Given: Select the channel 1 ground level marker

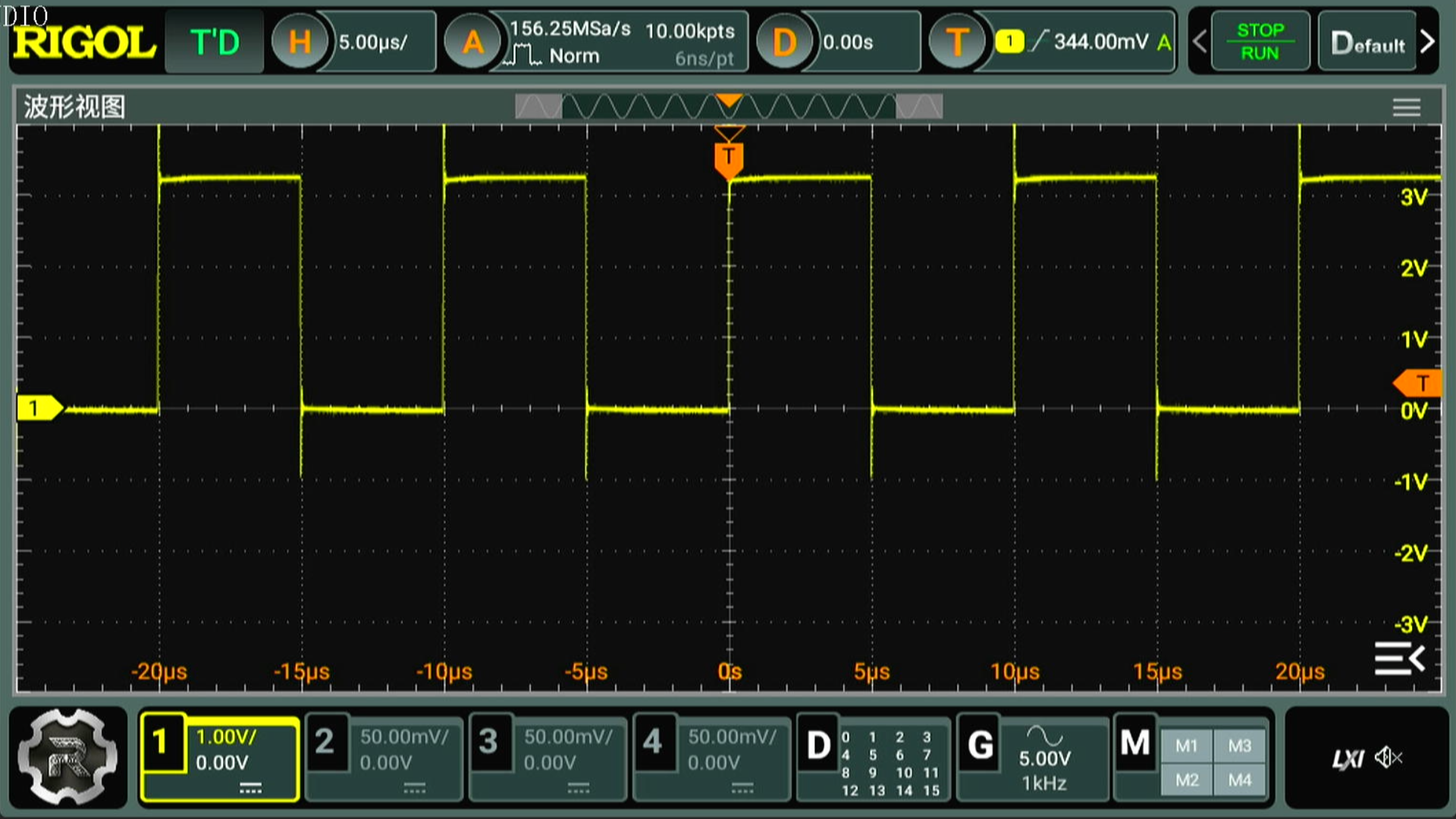Looking at the screenshot, I should 39,408.
